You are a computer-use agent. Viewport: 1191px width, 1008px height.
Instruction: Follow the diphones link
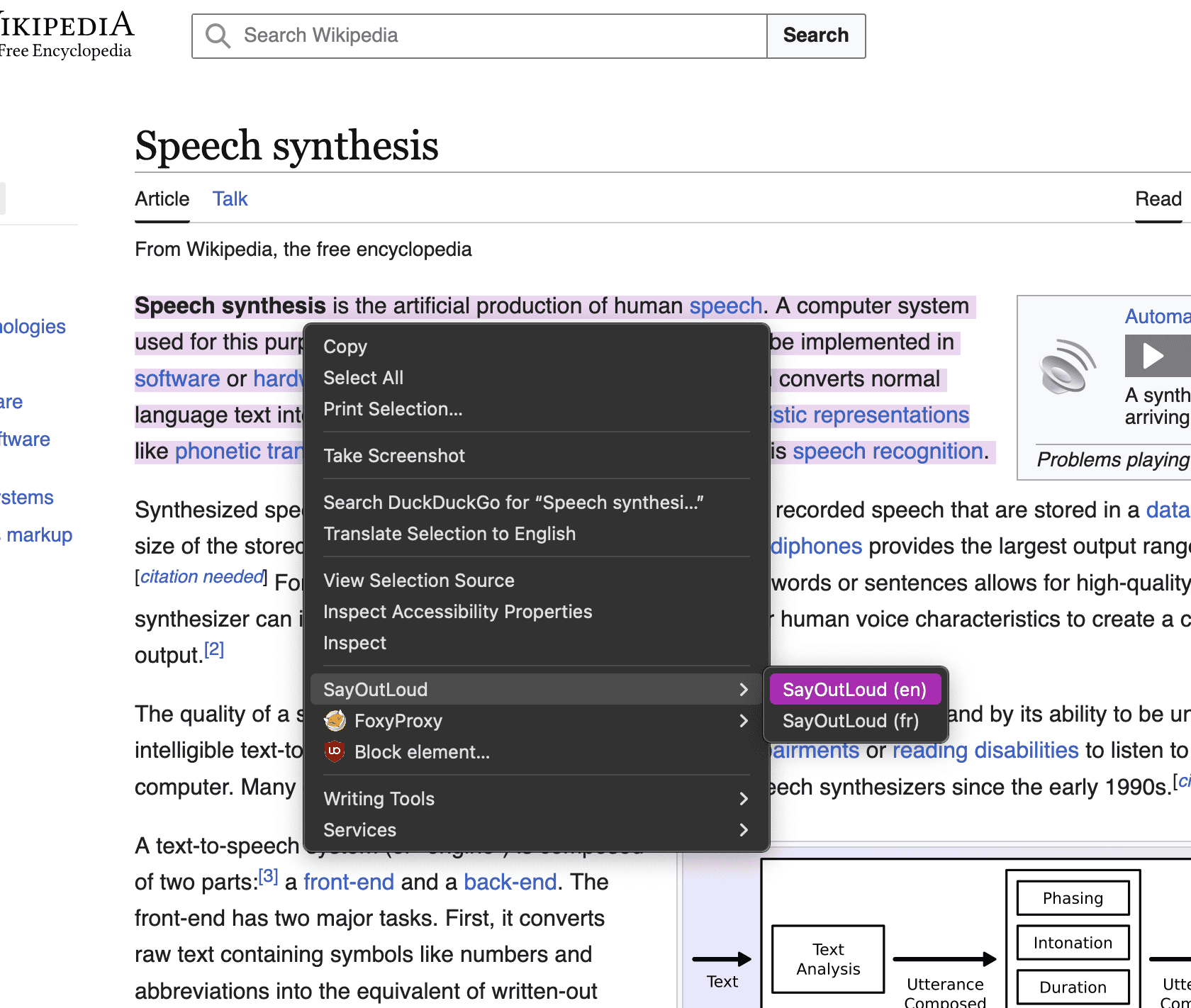(816, 546)
